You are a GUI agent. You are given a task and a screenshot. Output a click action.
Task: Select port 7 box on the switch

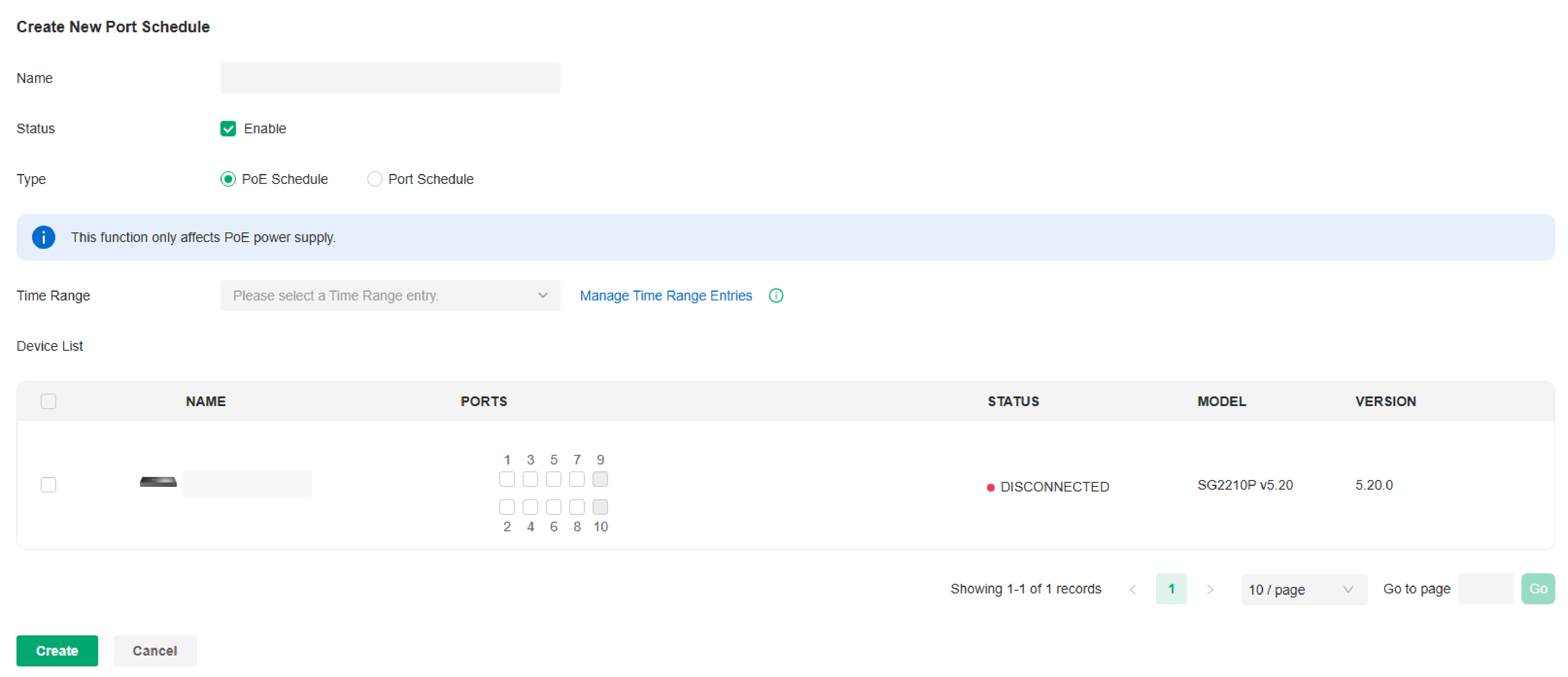576,479
